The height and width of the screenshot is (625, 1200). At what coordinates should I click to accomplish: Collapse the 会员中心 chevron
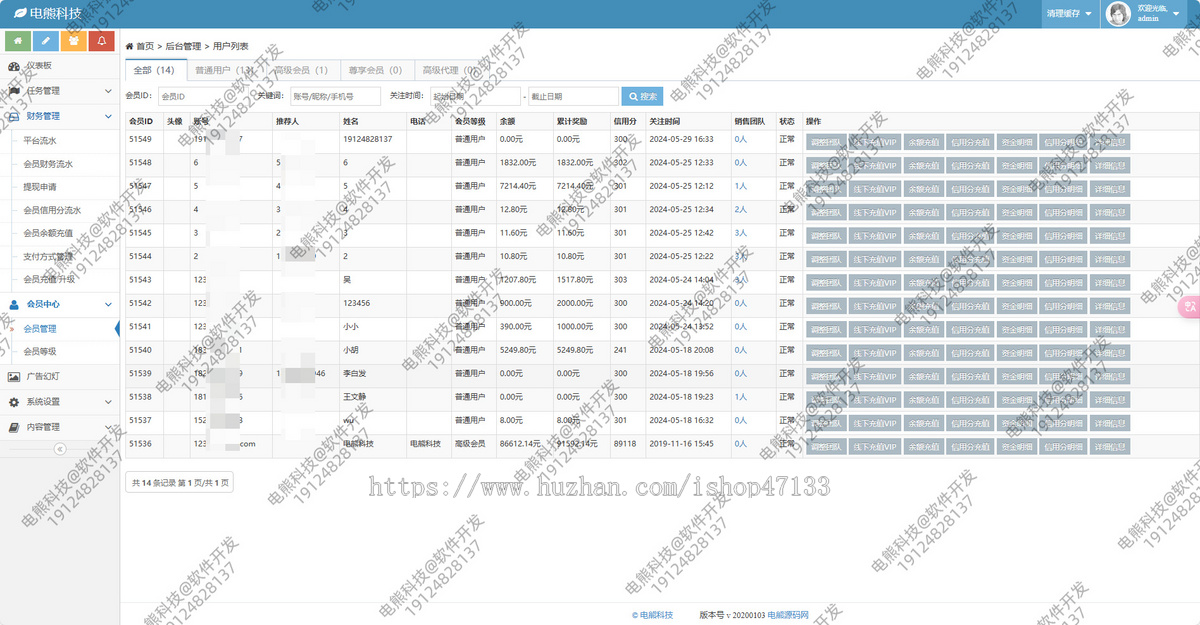[108, 304]
